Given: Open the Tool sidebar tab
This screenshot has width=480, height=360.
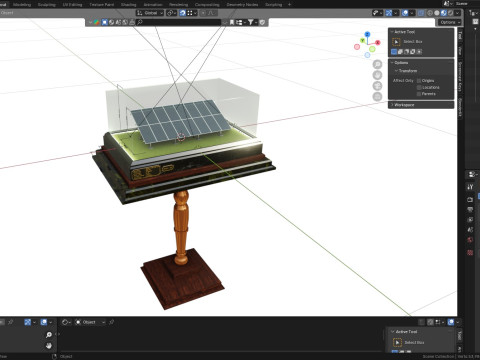Looking at the screenshot, I should click(x=460, y=35).
